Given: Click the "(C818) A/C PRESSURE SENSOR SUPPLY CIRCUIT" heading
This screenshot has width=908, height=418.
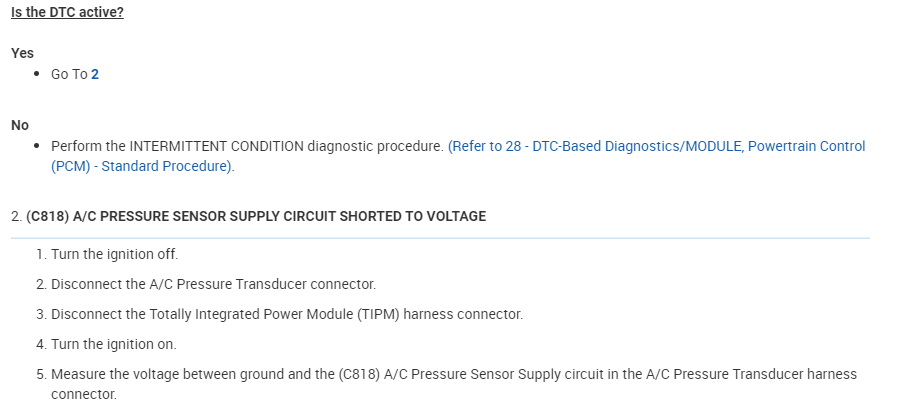Looking at the screenshot, I should [x=190, y=216].
